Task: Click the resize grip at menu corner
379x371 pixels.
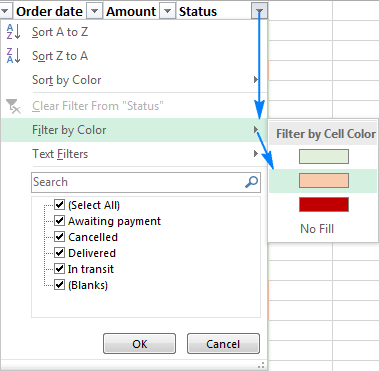Action: [261, 365]
